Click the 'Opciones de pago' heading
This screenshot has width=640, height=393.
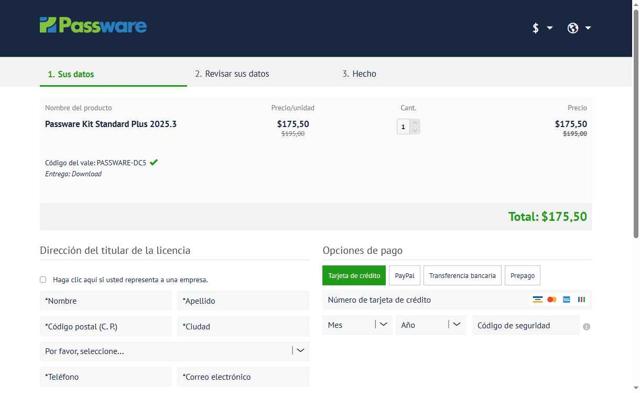pos(362,250)
